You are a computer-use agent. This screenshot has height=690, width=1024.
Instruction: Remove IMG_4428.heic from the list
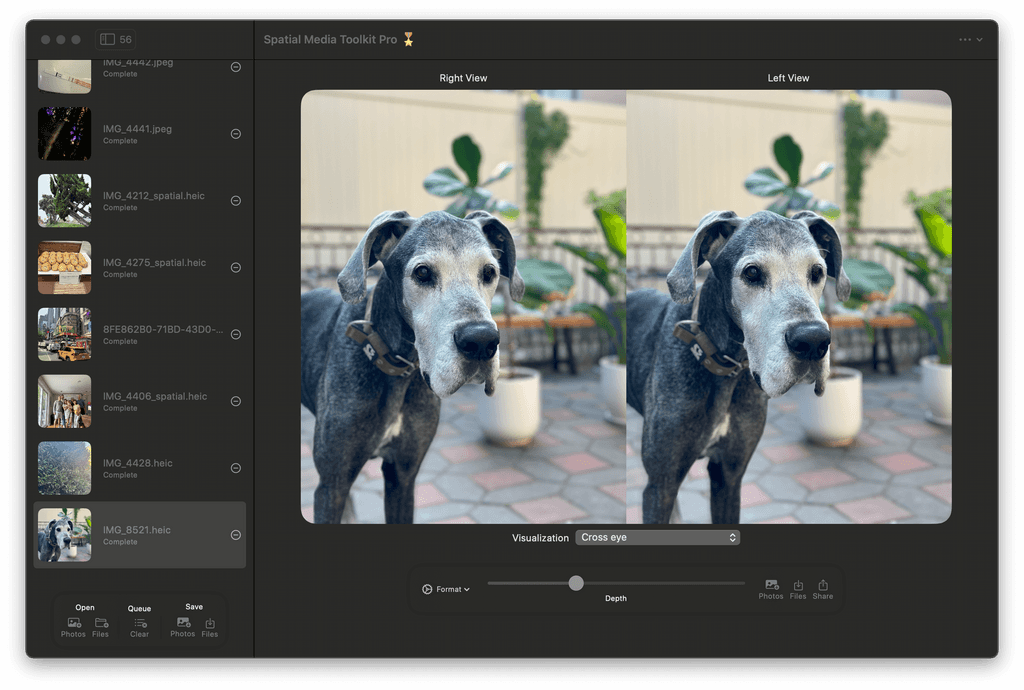click(235, 468)
